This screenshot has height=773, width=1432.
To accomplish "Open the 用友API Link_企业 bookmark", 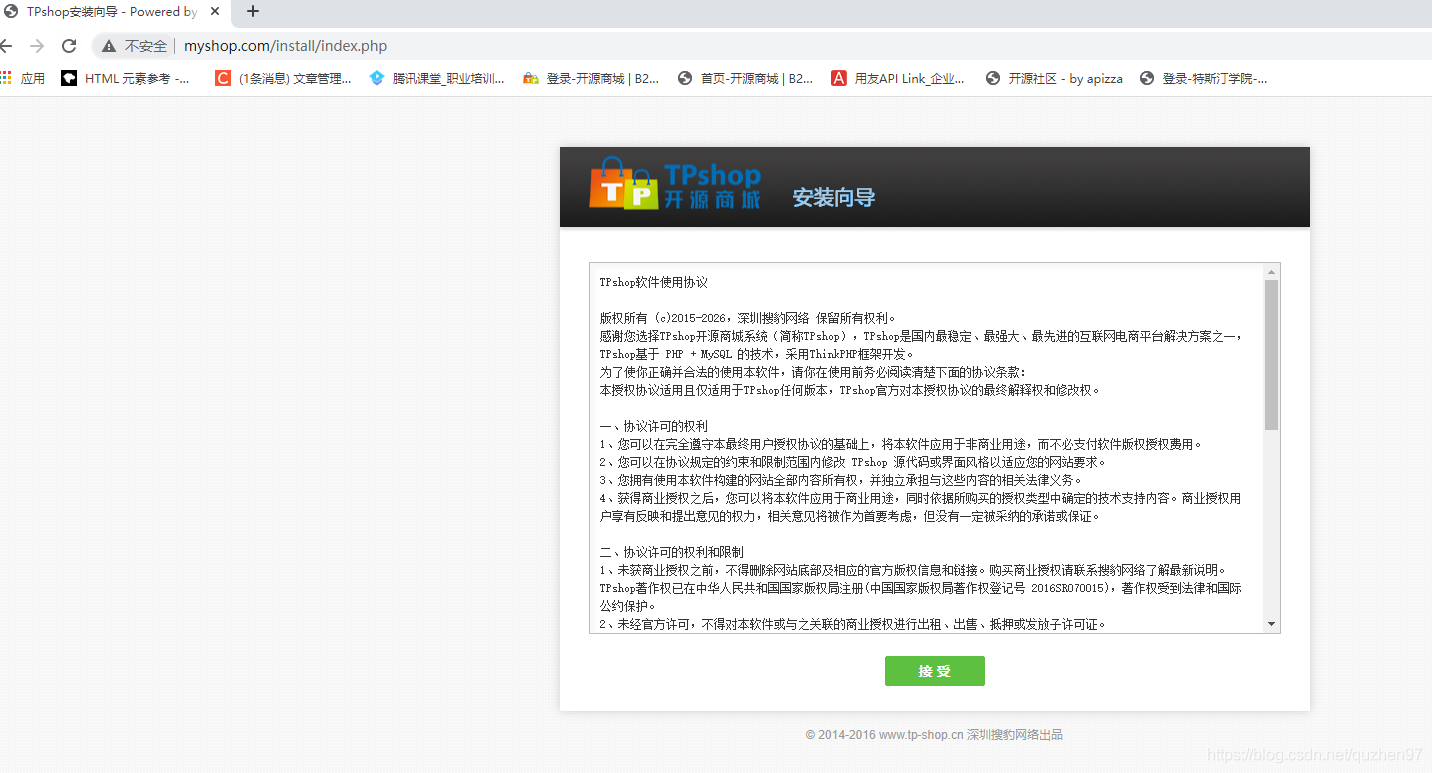I will click(x=899, y=78).
